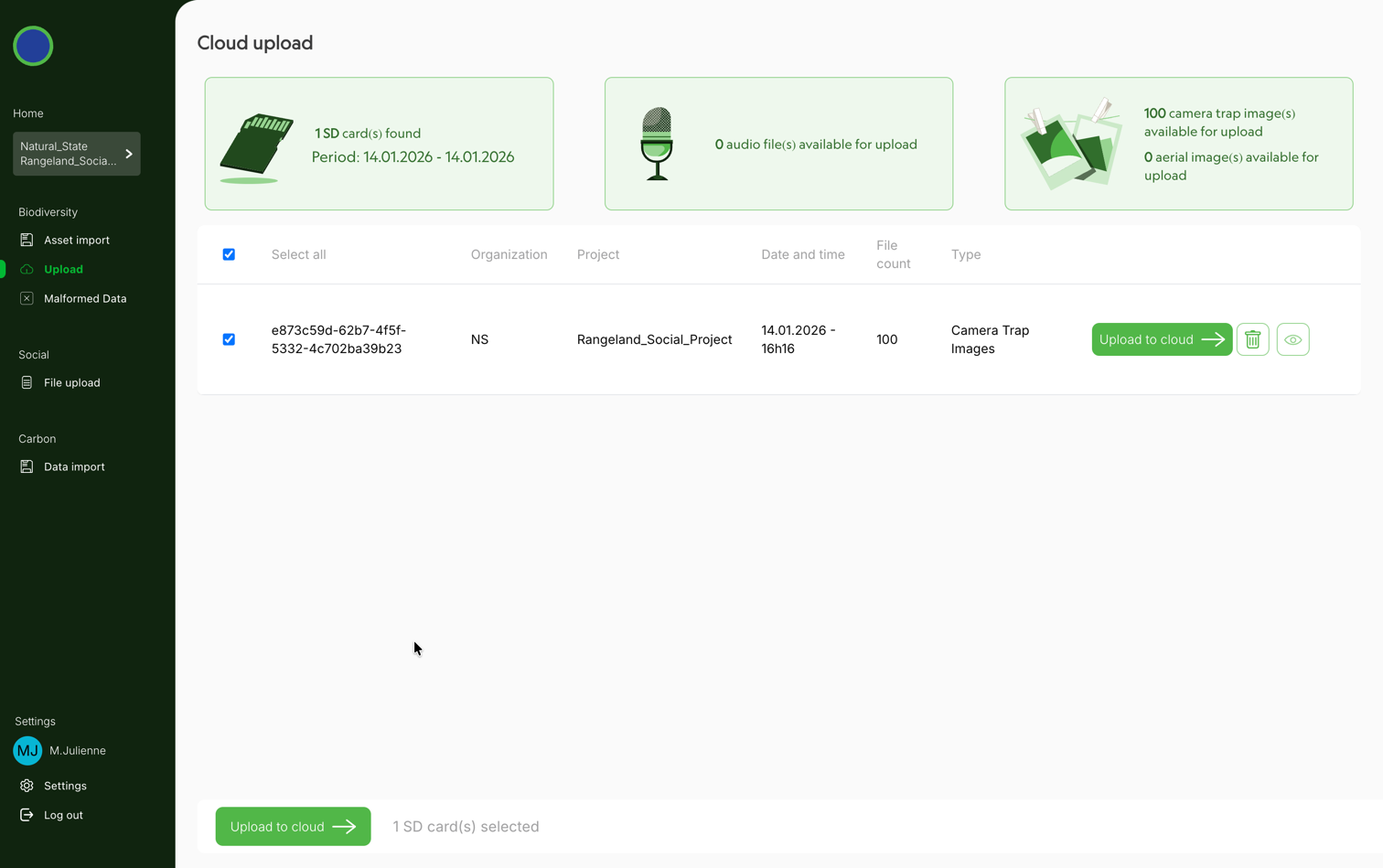Image resolution: width=1383 pixels, height=868 pixels.
Task: Click the Data import icon
Action: 27,466
